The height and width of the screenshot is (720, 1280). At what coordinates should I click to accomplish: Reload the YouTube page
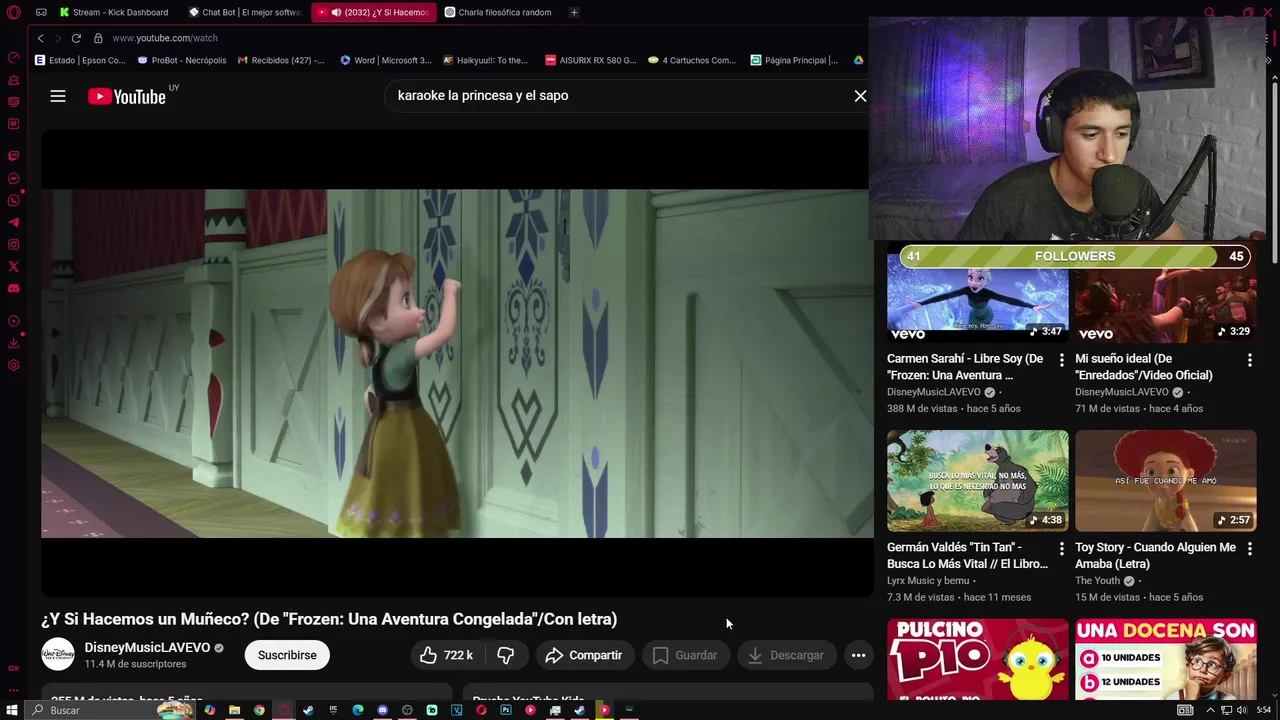click(x=76, y=38)
